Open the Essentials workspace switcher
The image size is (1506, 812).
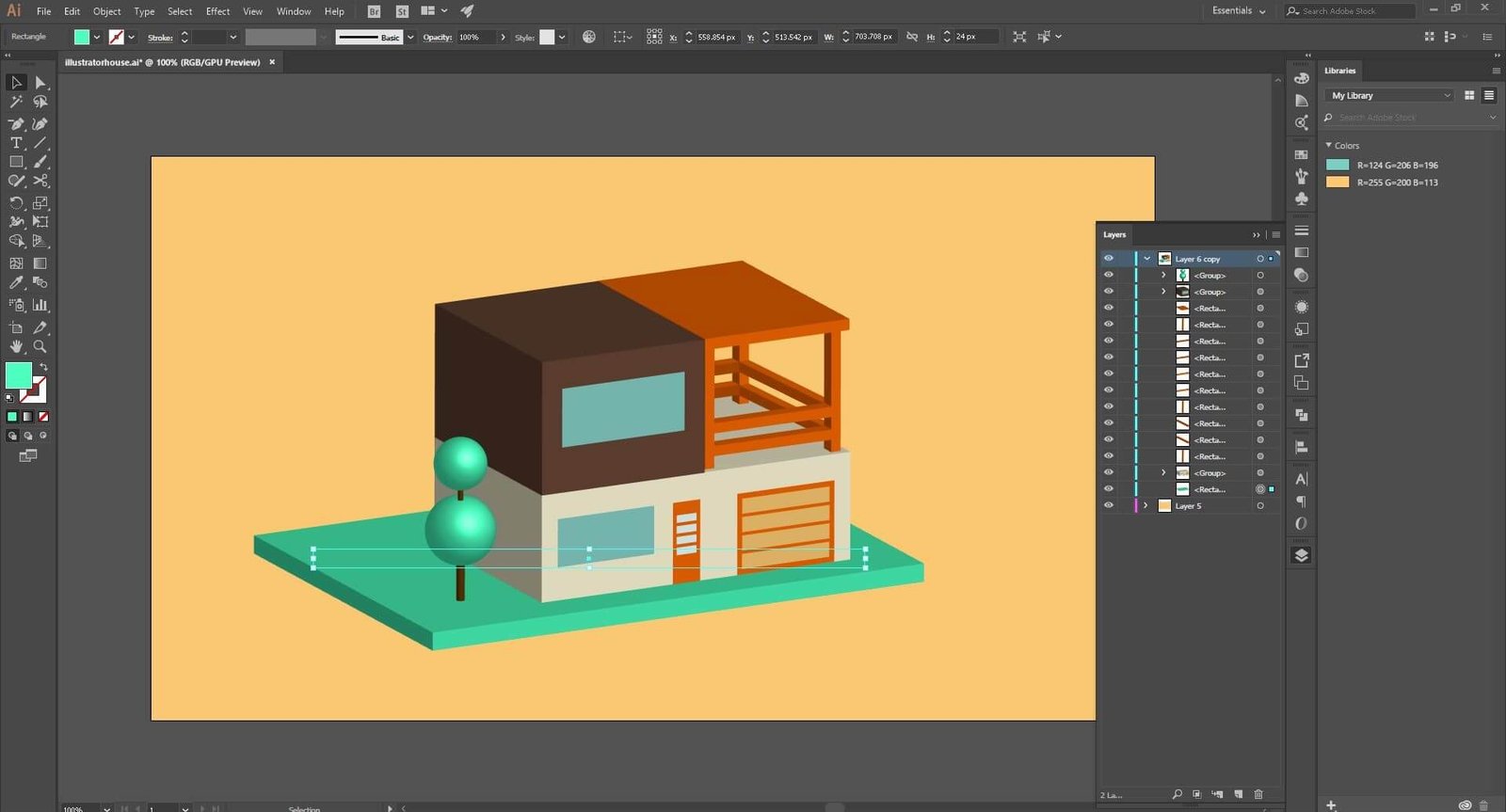click(x=1238, y=11)
